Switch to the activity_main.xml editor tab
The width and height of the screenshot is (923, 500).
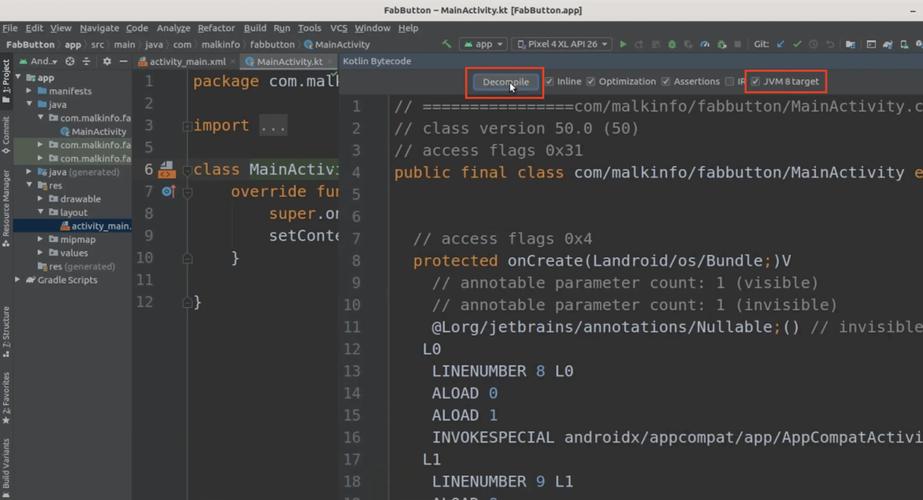point(184,62)
